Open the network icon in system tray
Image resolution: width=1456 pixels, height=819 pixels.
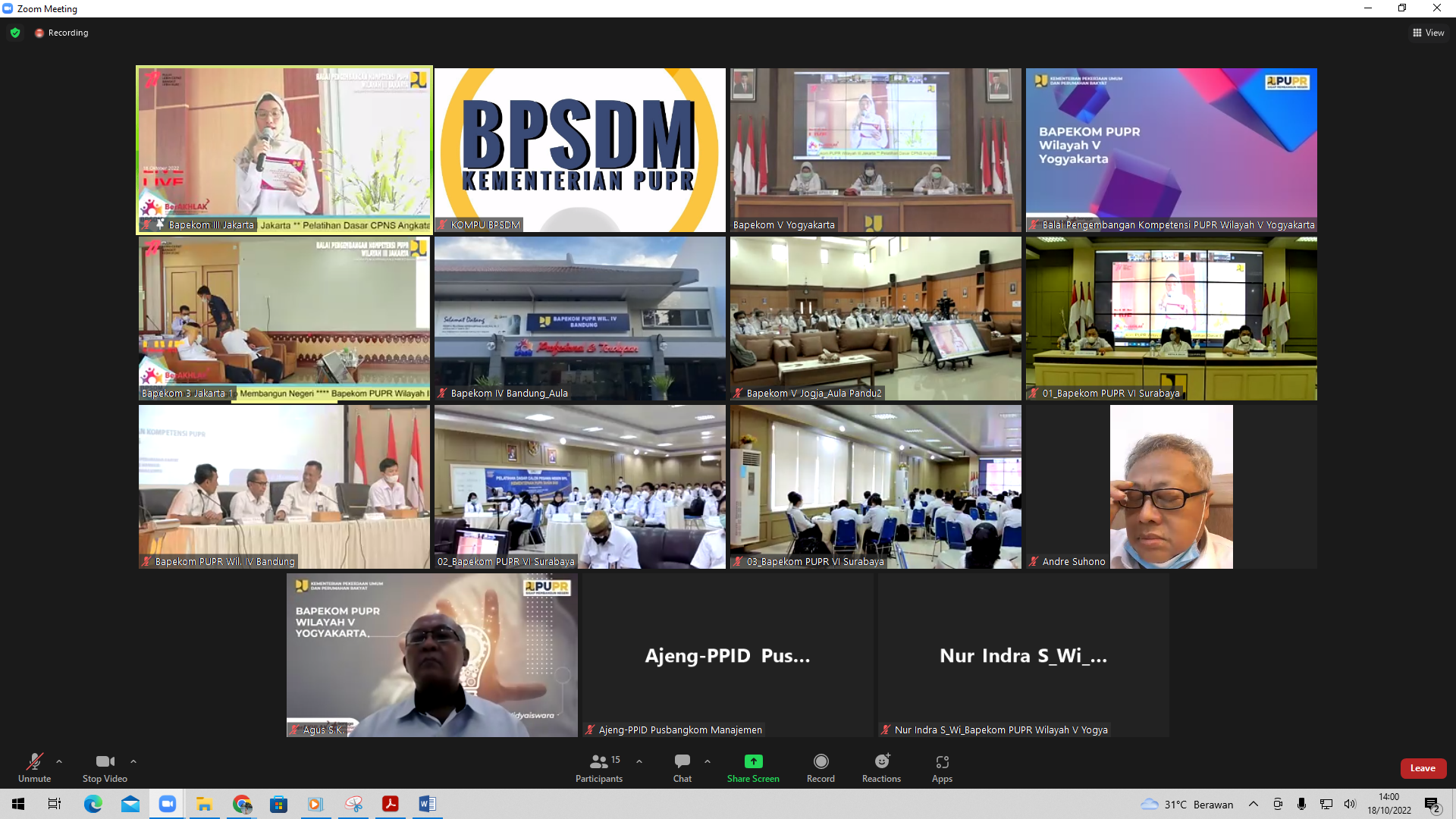click(1326, 804)
